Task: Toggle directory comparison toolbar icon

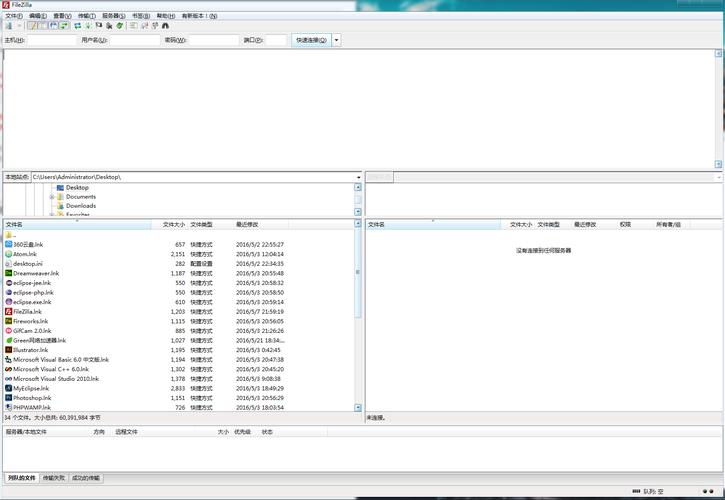Action: pos(145,26)
